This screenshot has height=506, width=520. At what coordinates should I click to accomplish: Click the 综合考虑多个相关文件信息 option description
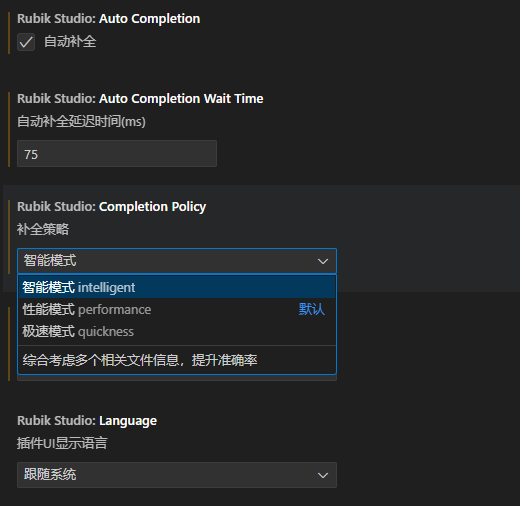click(140, 360)
